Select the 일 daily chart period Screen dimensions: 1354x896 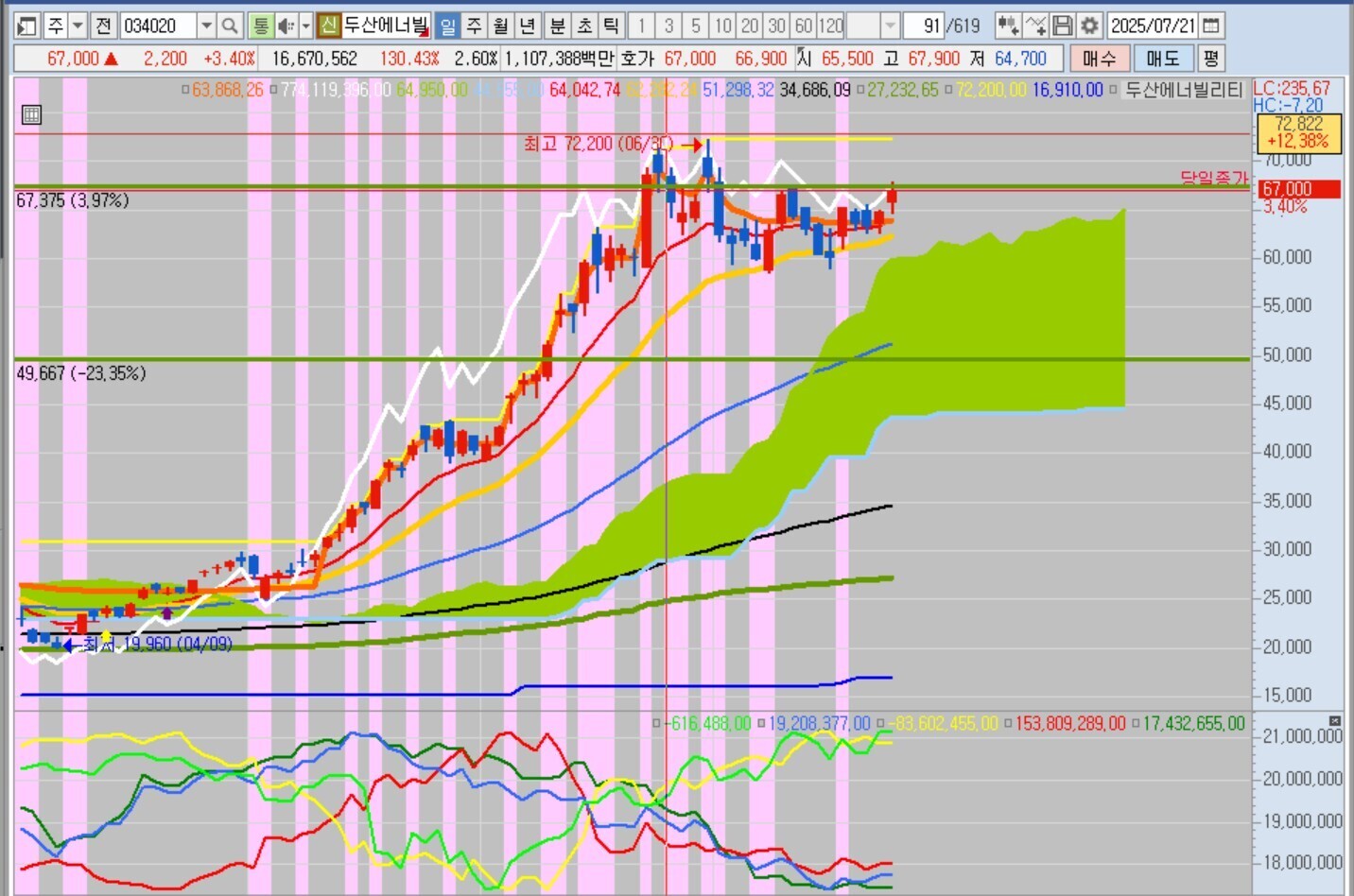(447, 26)
